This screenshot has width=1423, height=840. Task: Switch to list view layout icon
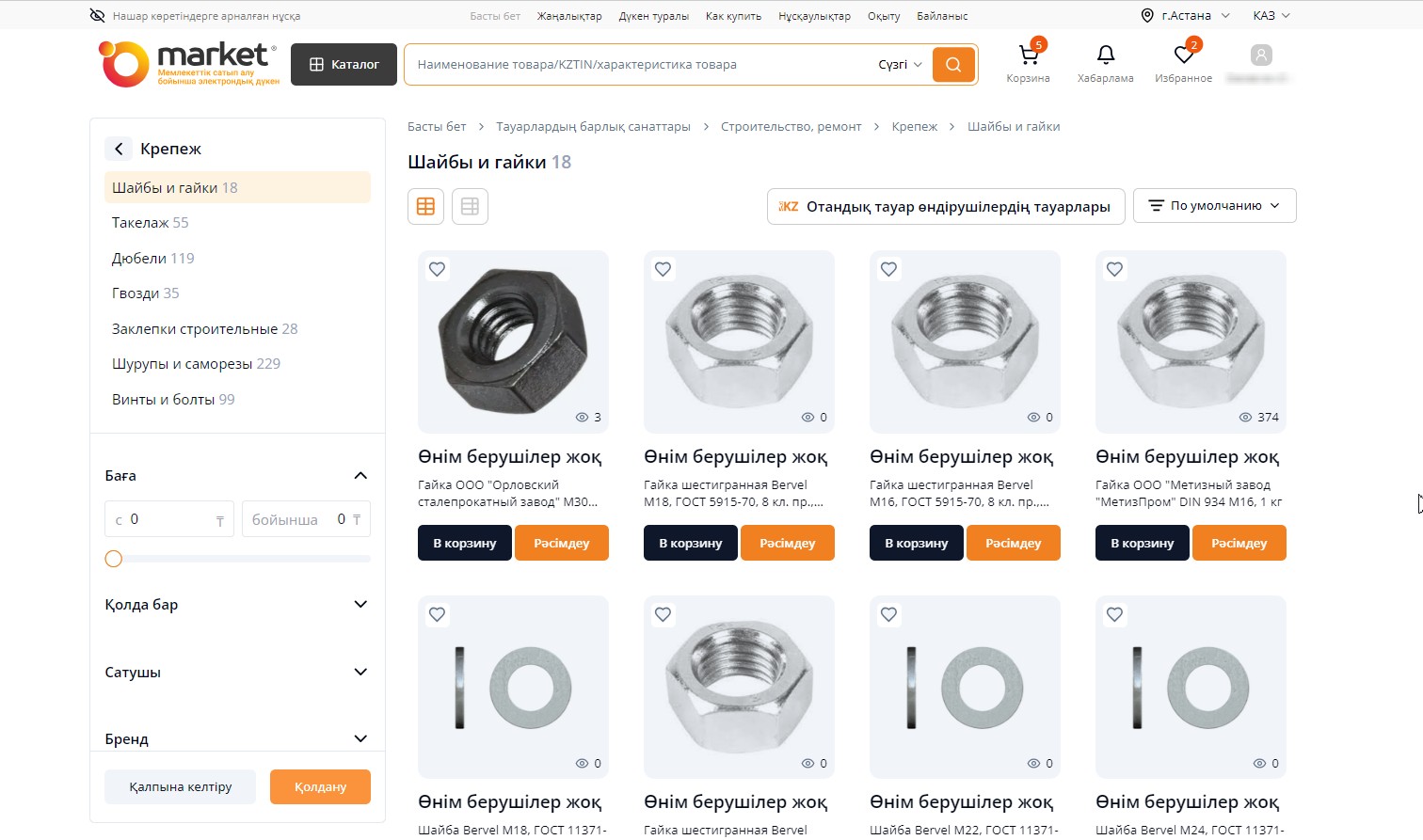tap(470, 207)
